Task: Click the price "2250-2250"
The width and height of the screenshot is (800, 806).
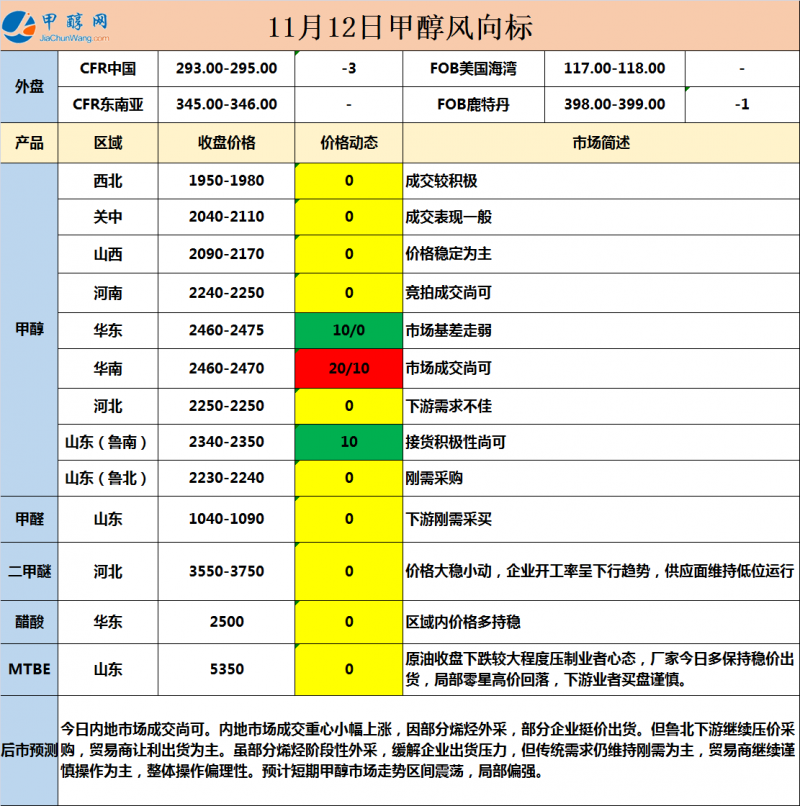Action: click(x=226, y=406)
